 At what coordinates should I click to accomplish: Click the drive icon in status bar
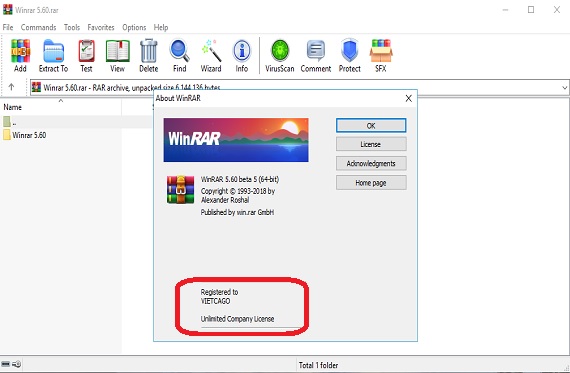5,364
